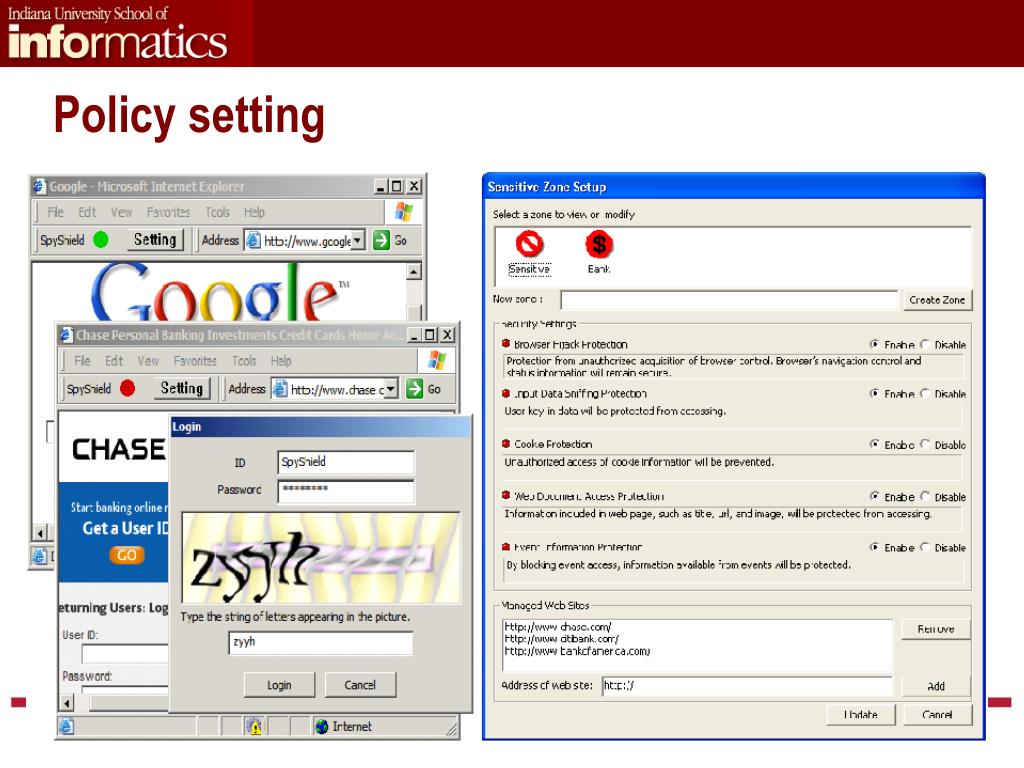Click Cancel button in Sensitive Zone Setup
The width and height of the screenshot is (1024, 768).
pyautogui.click(x=937, y=714)
